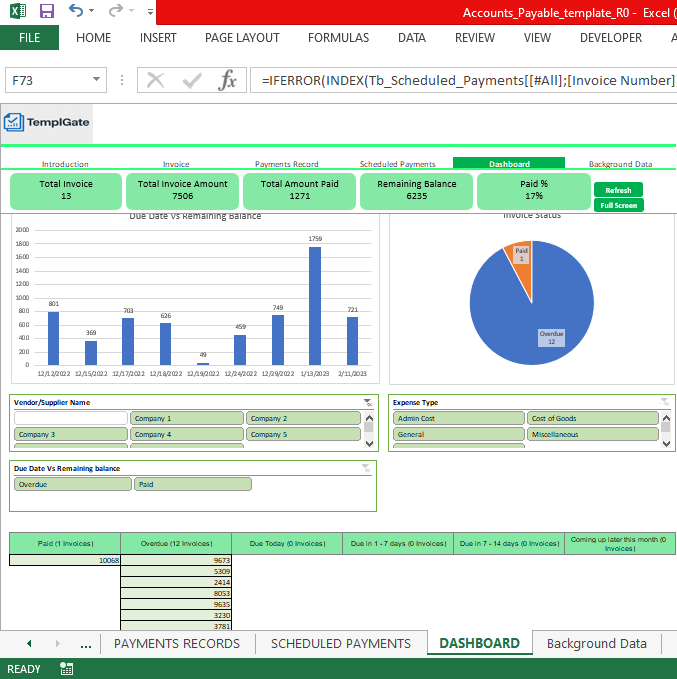
Task: Select the Dashboard navigation button
Action: [509, 163]
